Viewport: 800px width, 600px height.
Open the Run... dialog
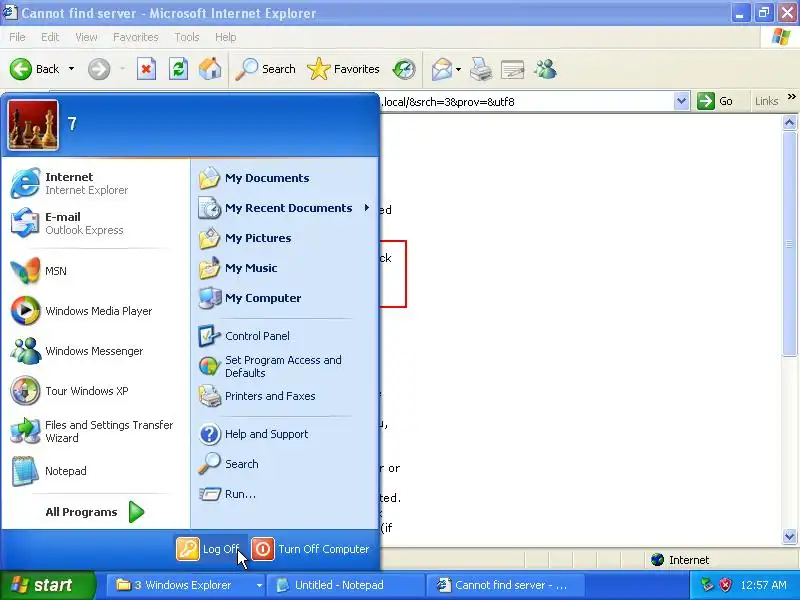(x=284, y=494)
